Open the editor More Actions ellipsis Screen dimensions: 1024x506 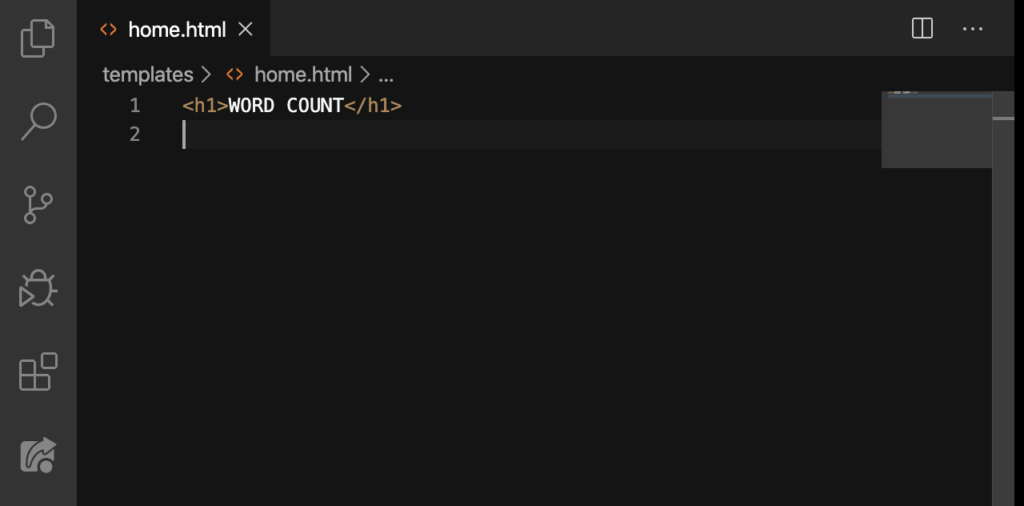tap(972, 29)
